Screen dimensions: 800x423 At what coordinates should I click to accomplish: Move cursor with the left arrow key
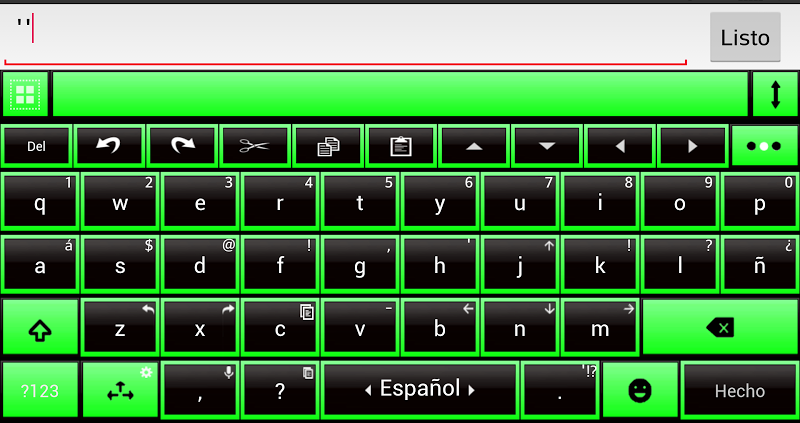[620, 146]
